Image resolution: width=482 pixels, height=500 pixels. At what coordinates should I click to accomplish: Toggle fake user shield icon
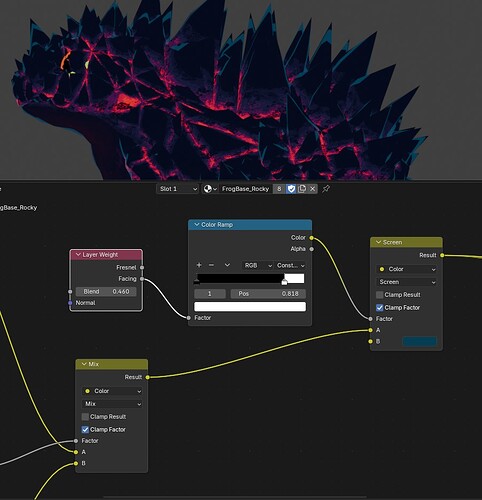pos(291,189)
